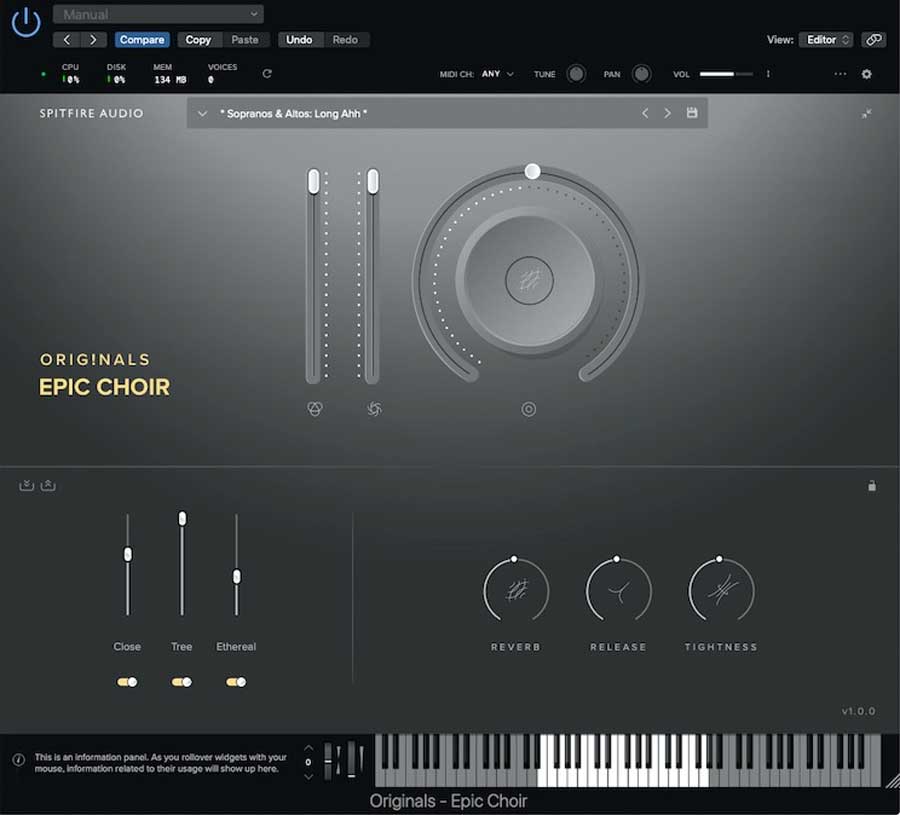Viewport: 900px width, 815px height.
Task: Click the large central reverb knob
Action: pyautogui.click(x=529, y=280)
